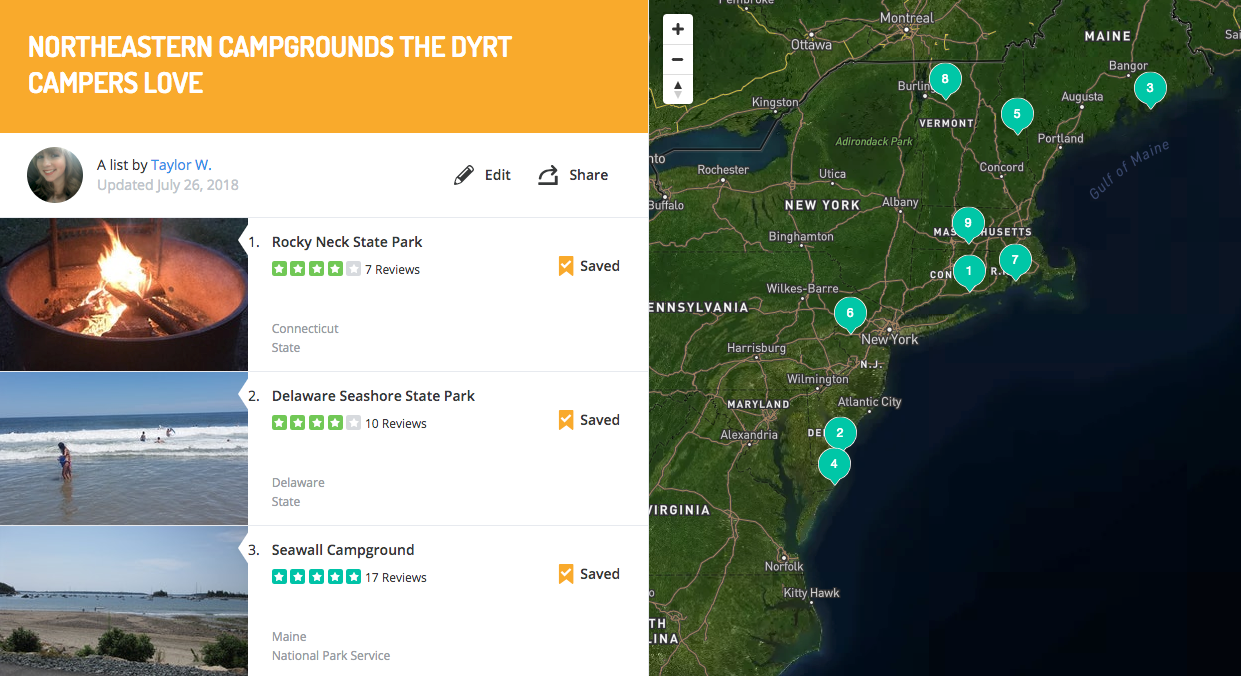Click the pencil Edit icon
This screenshot has height=676, width=1241.
point(464,175)
